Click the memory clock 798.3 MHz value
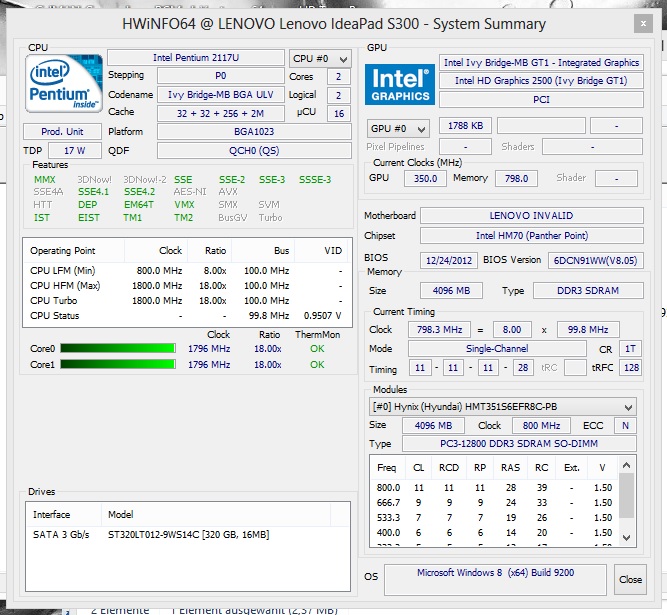667x615 pixels. [x=439, y=330]
